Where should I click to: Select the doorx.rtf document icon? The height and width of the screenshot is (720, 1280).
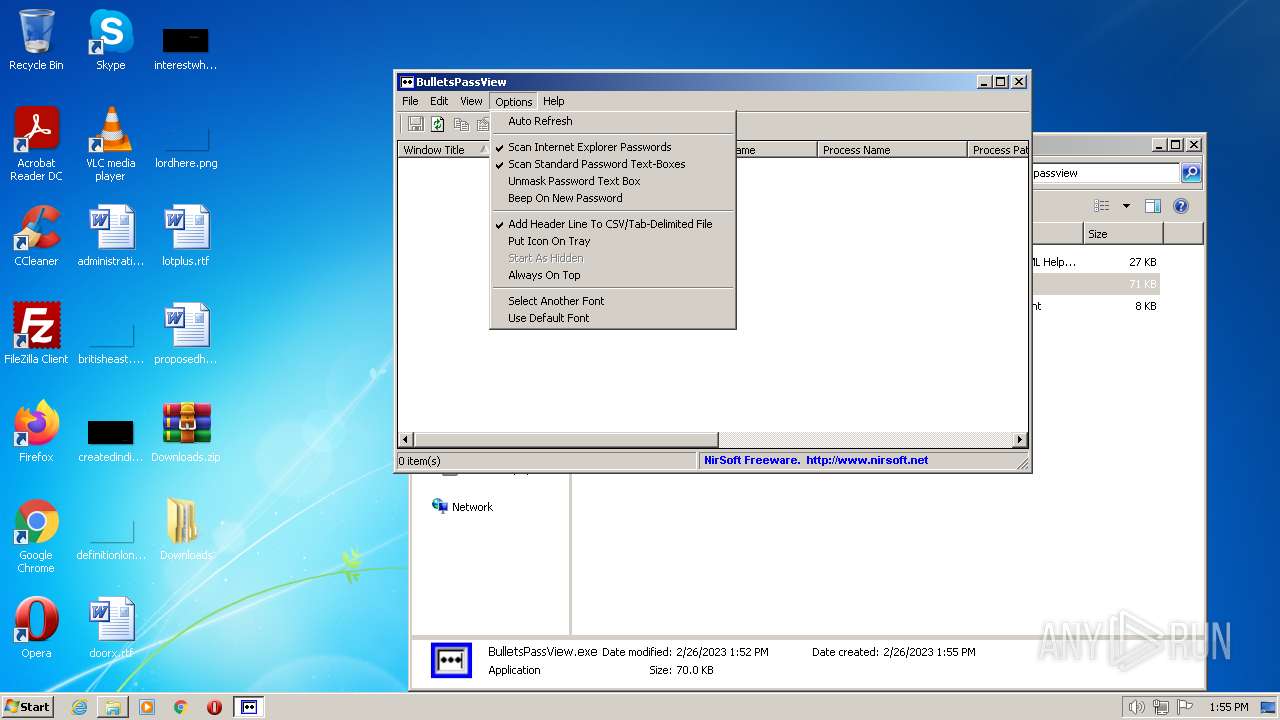pos(110,628)
